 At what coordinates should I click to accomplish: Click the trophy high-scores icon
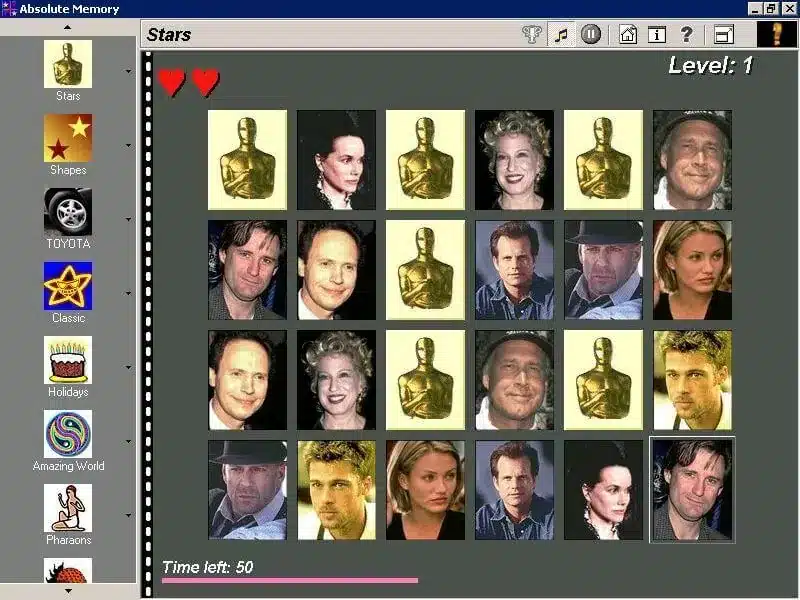(532, 33)
